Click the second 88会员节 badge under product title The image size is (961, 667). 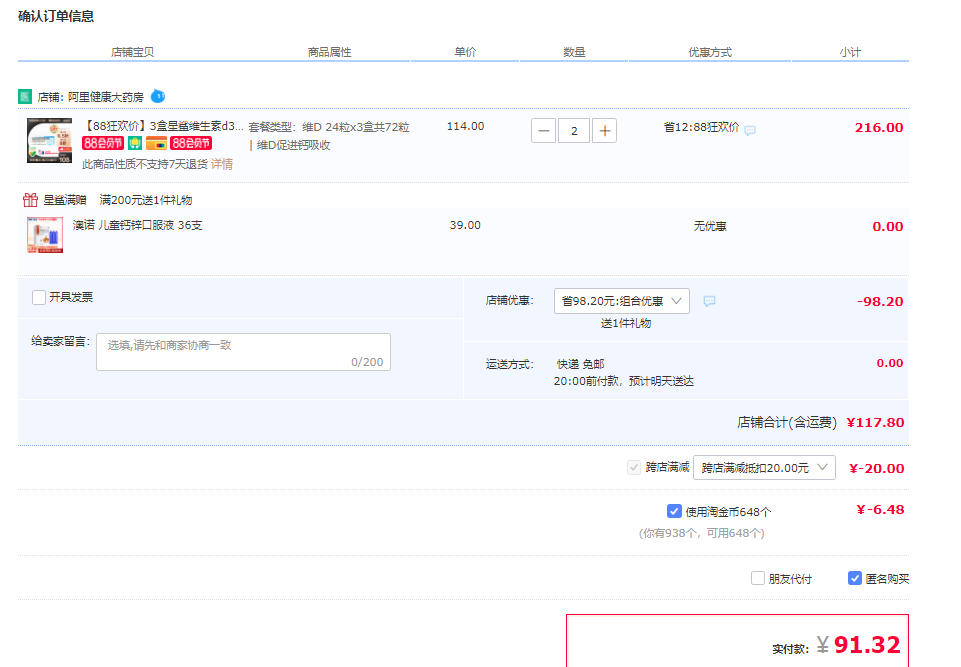[191, 143]
